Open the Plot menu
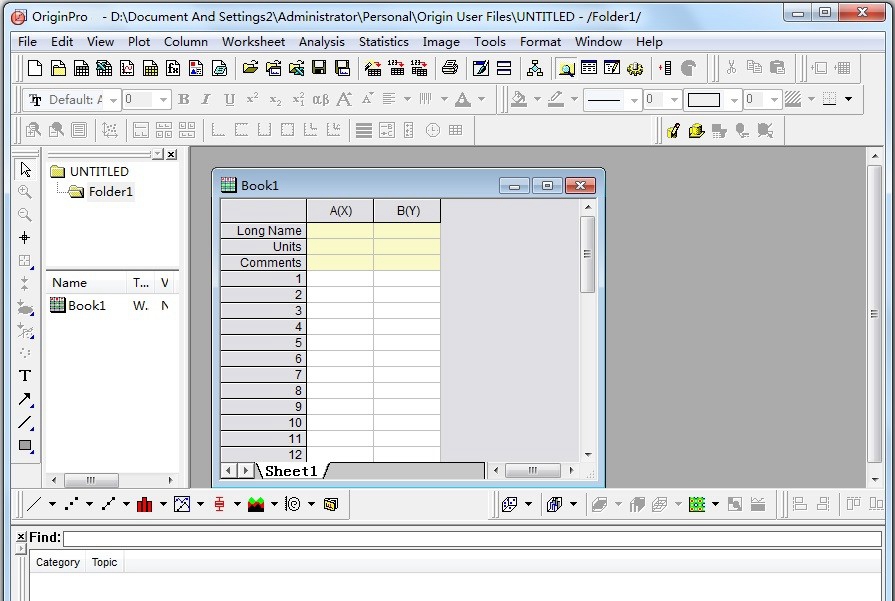Screen dimensions: 895x601 pyautogui.click(x=139, y=42)
